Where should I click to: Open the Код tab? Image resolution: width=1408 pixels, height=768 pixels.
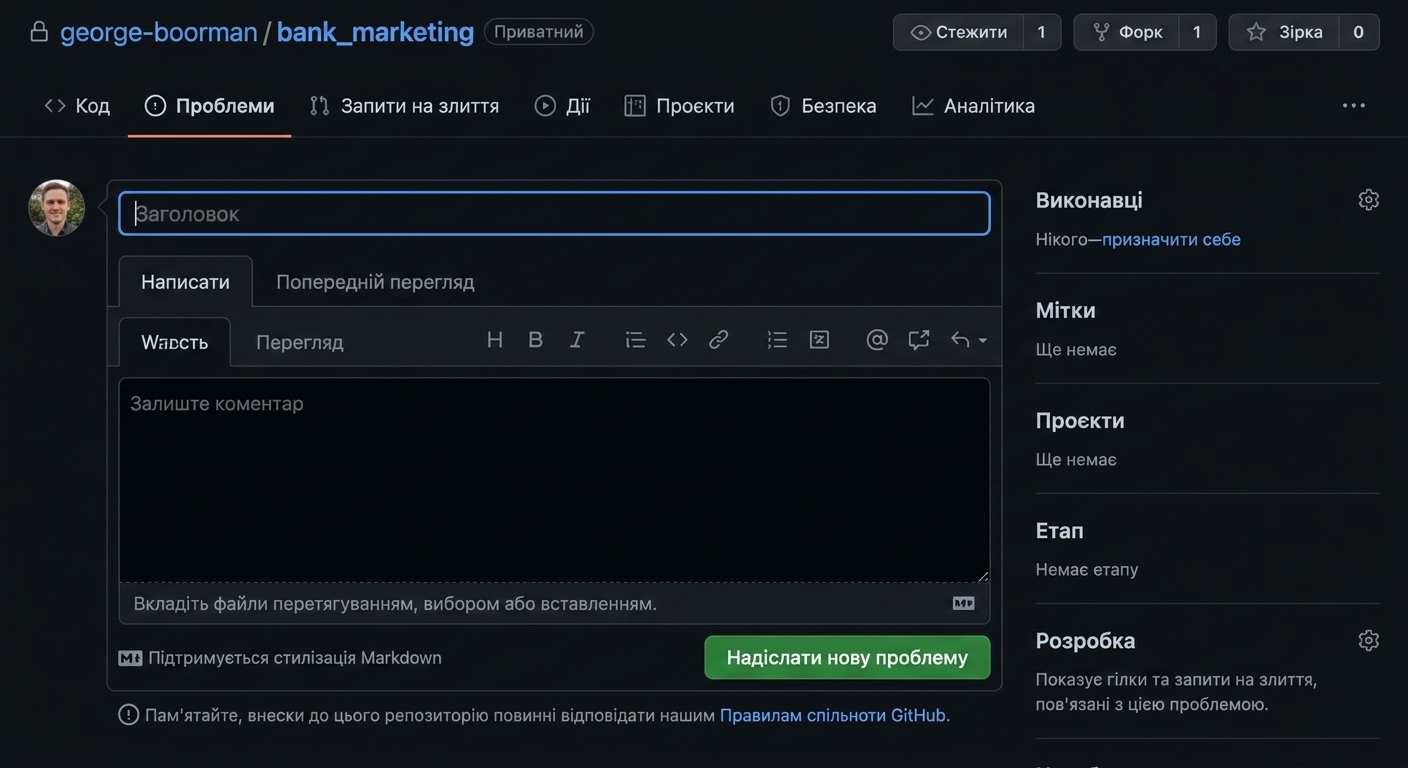[x=77, y=105]
